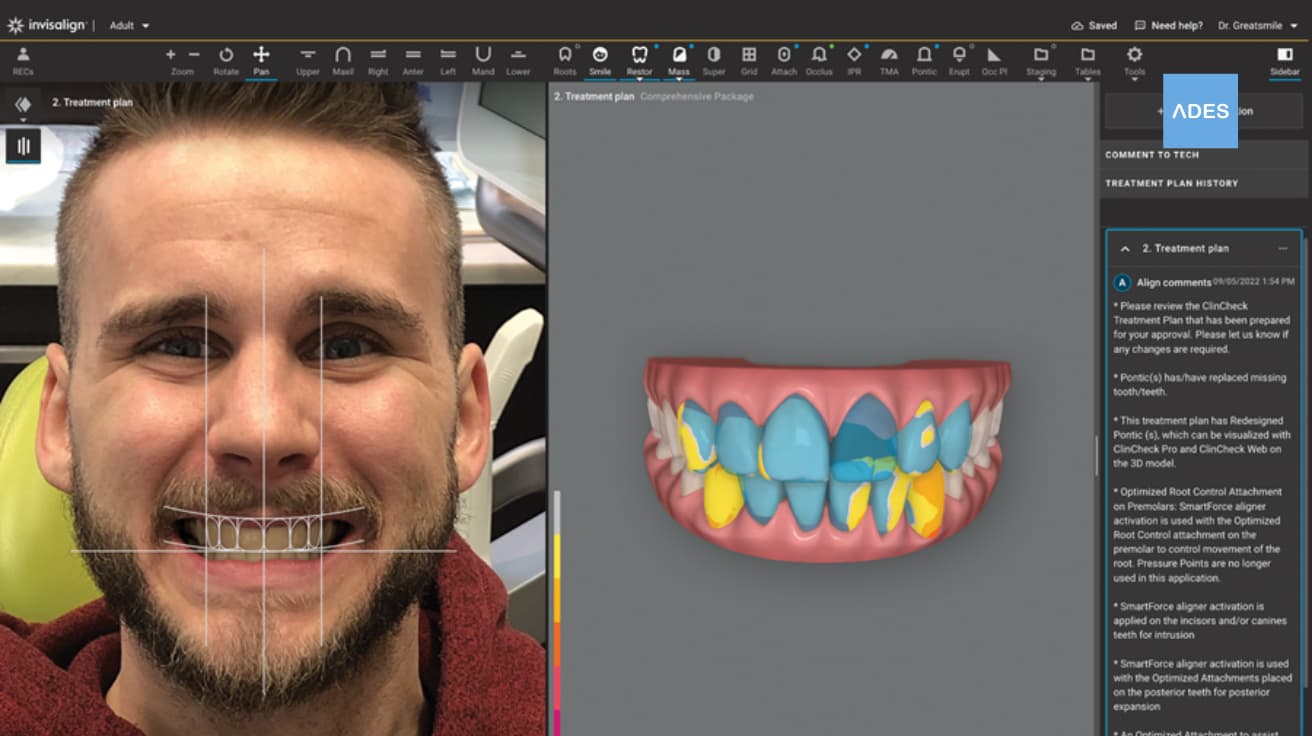Toggle Occlus occlusion display
Image resolution: width=1312 pixels, height=736 pixels.
(819, 60)
